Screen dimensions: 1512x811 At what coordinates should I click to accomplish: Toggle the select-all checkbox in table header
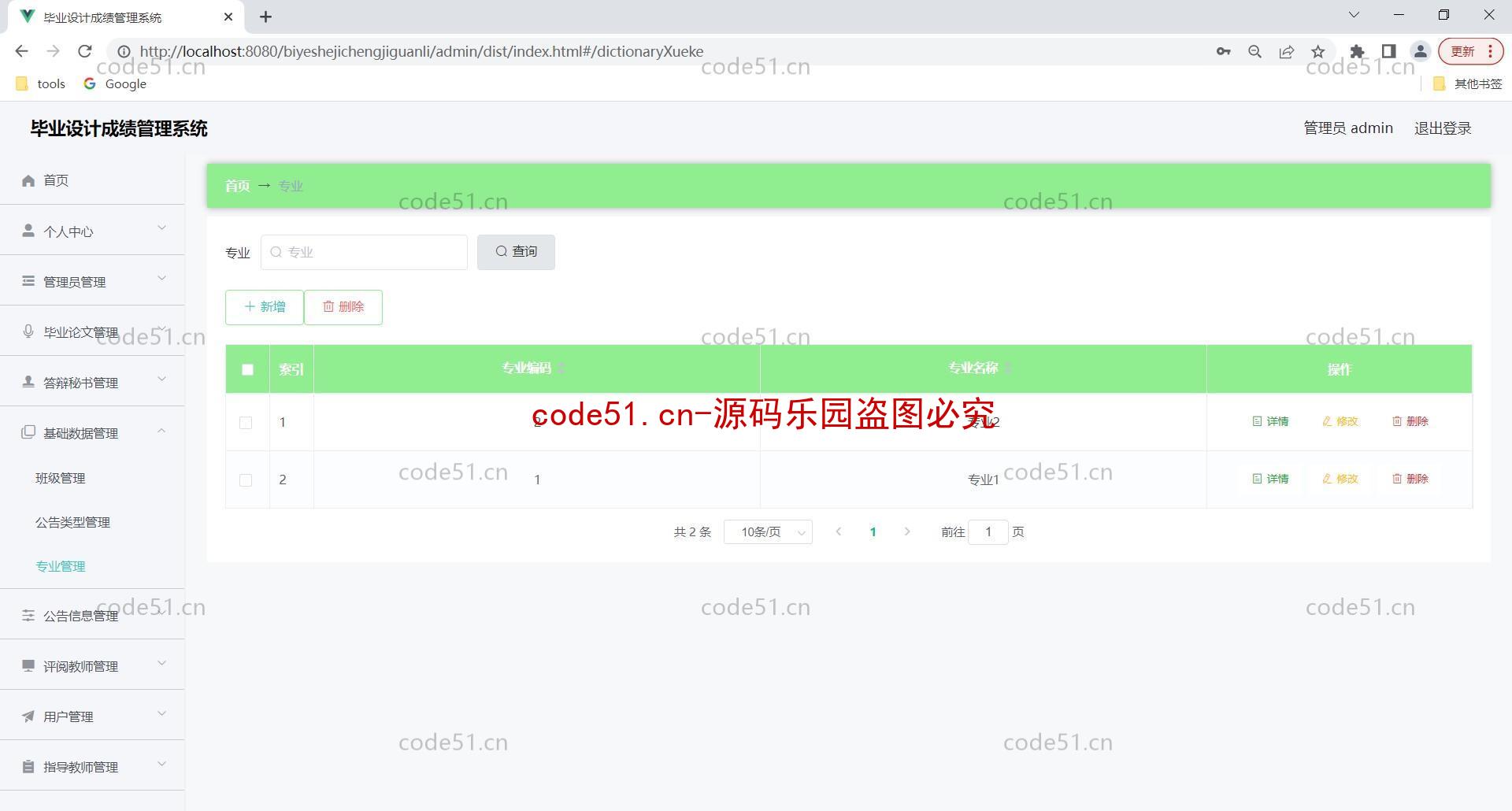tap(247, 369)
